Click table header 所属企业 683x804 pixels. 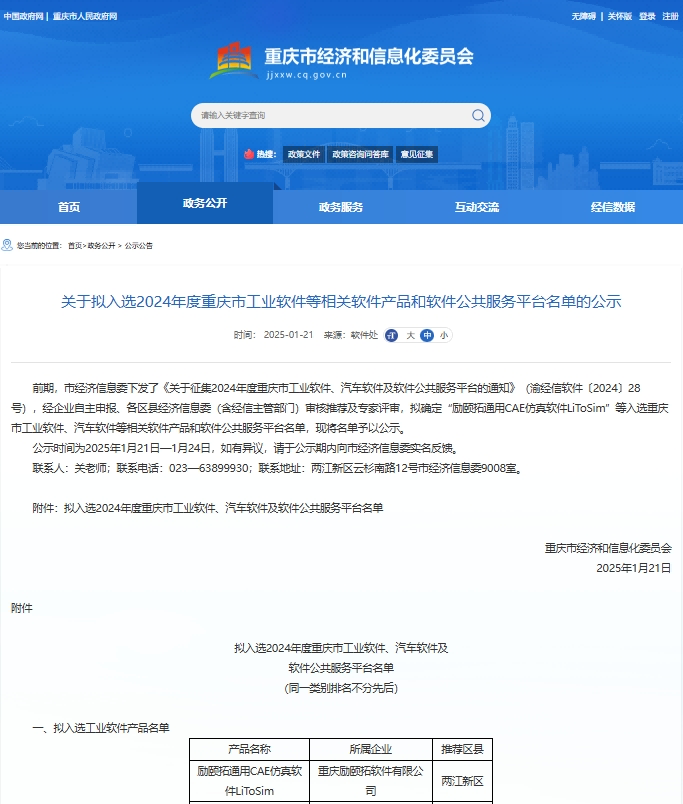click(371, 749)
